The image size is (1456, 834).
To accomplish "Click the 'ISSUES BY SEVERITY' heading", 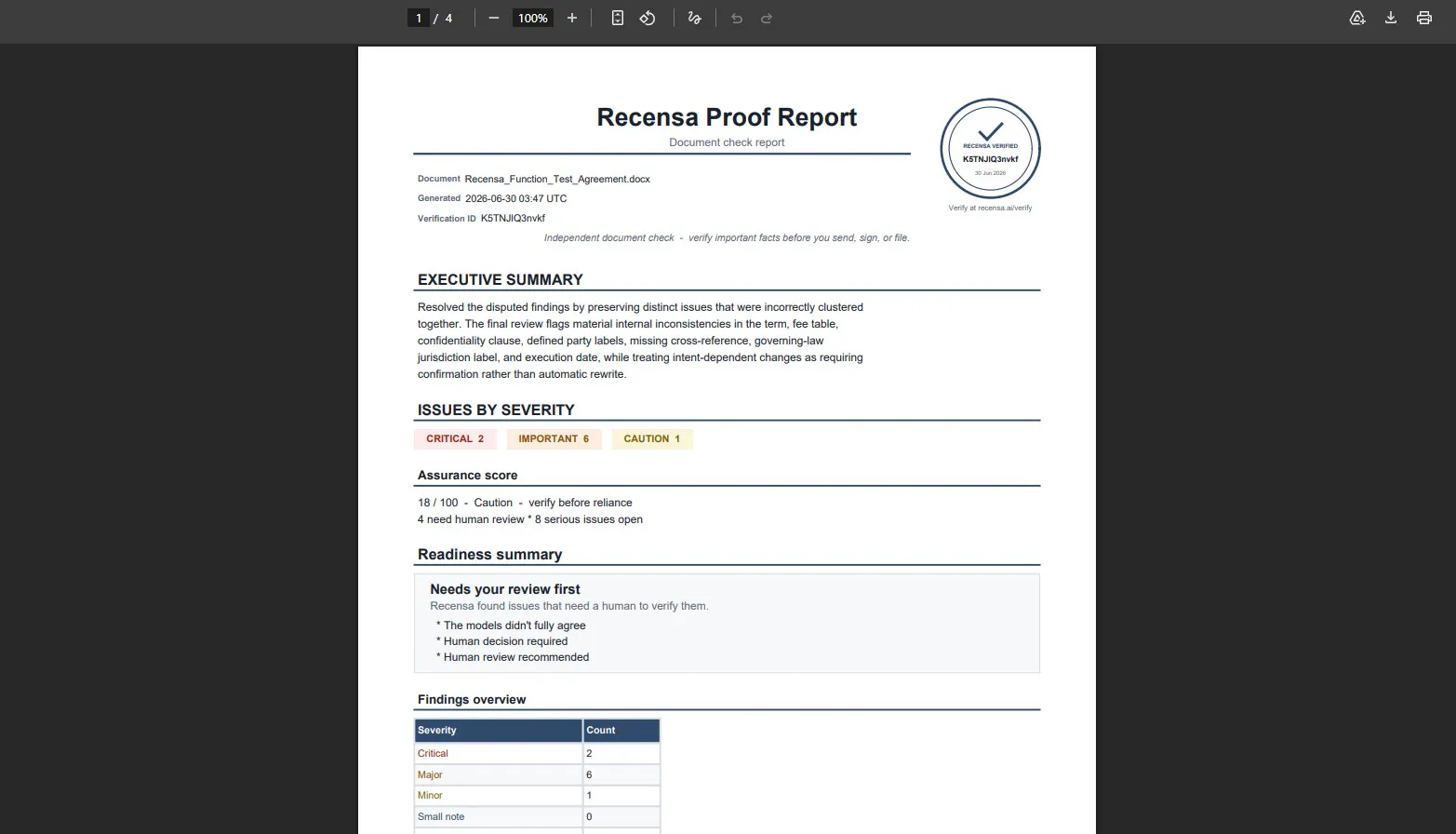I will coord(496,410).
